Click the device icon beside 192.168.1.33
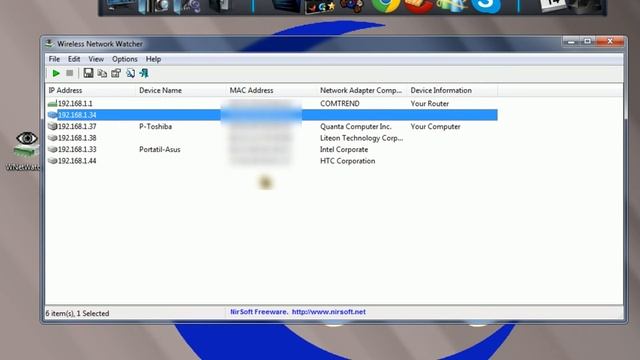 [52, 149]
